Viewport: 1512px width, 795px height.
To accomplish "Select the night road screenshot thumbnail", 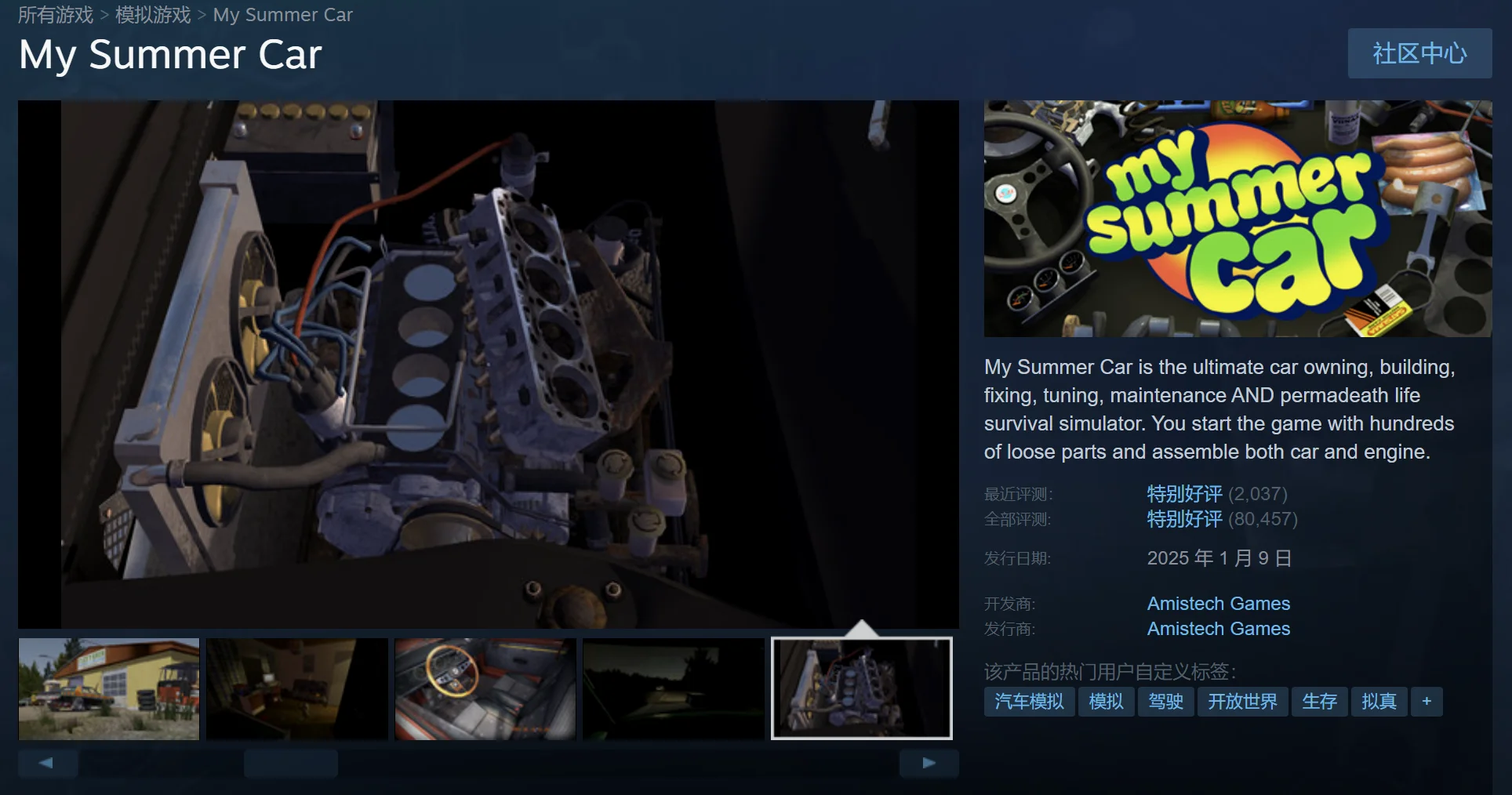I will pos(674,689).
